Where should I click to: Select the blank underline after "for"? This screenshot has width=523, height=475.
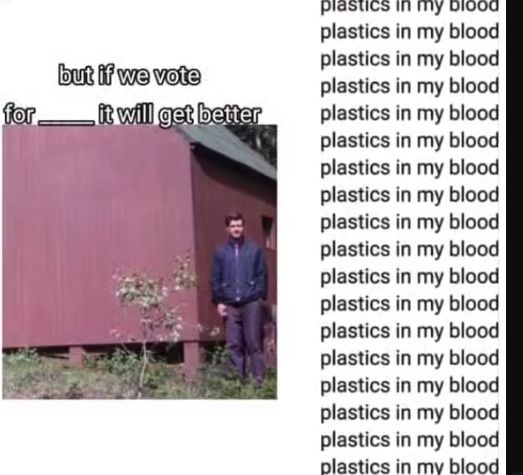tap(66, 123)
